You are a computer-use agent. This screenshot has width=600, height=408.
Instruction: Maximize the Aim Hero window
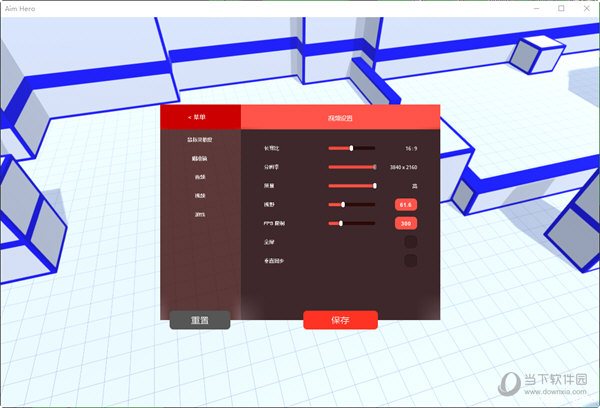561,8
